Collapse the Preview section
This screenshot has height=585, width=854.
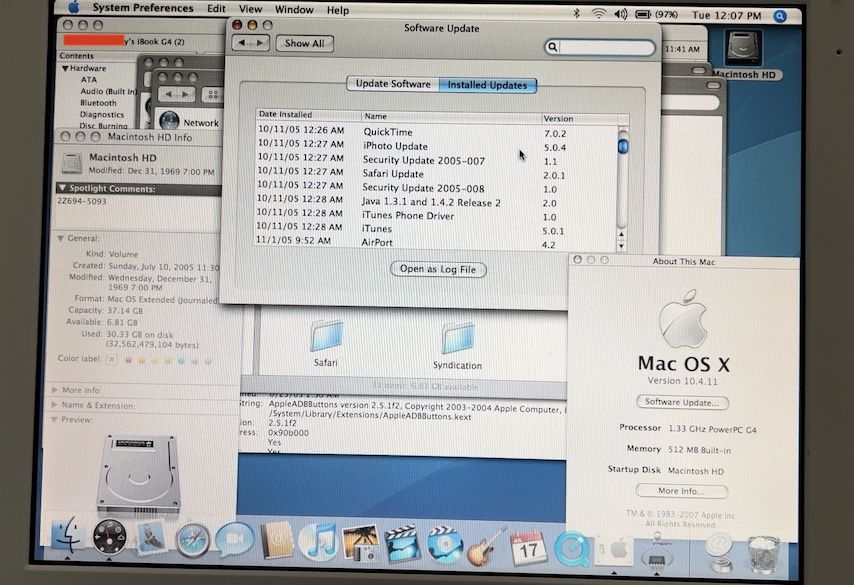click(x=54, y=420)
